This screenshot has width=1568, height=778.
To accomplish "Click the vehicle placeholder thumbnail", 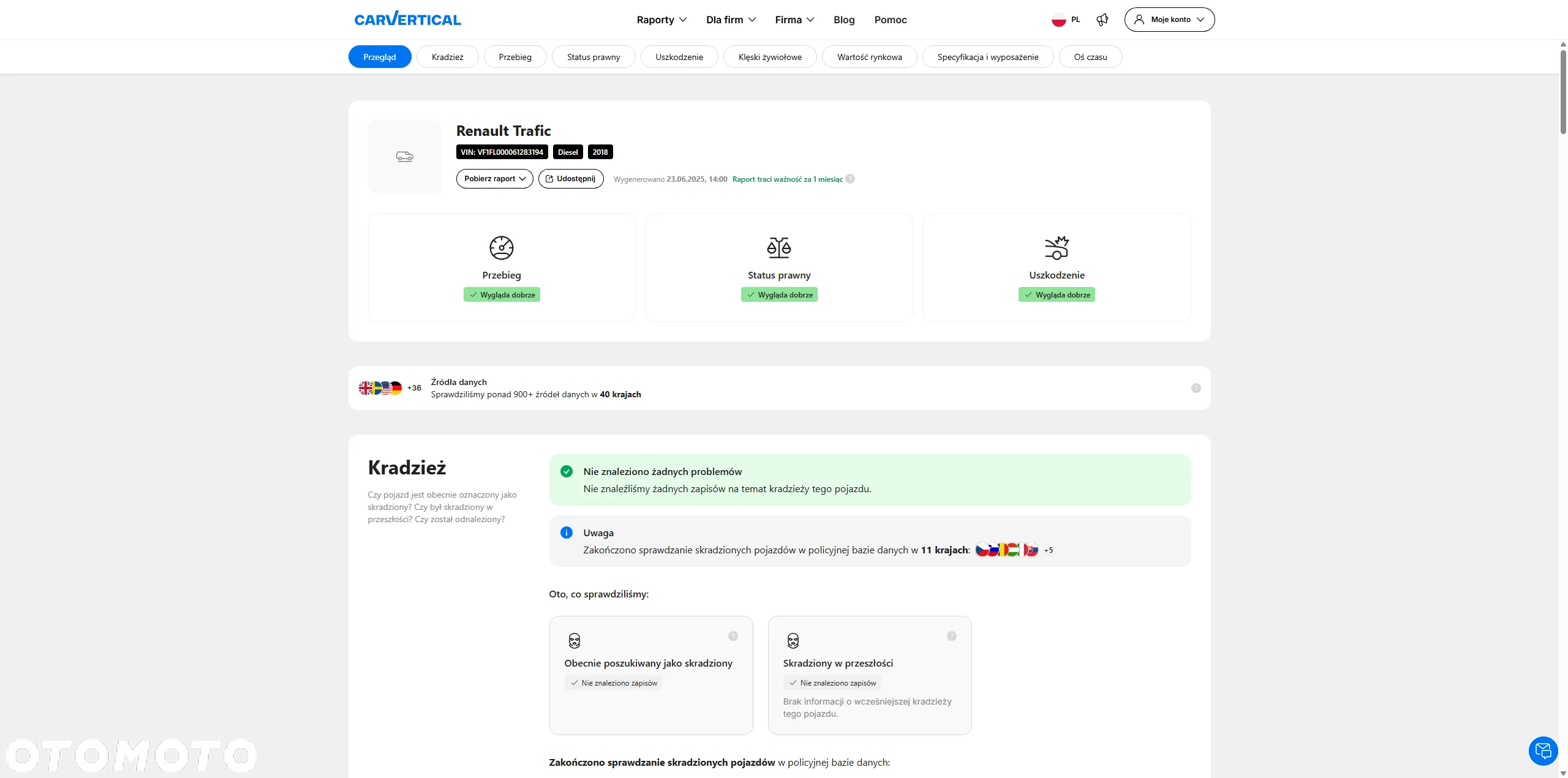I will coord(404,157).
